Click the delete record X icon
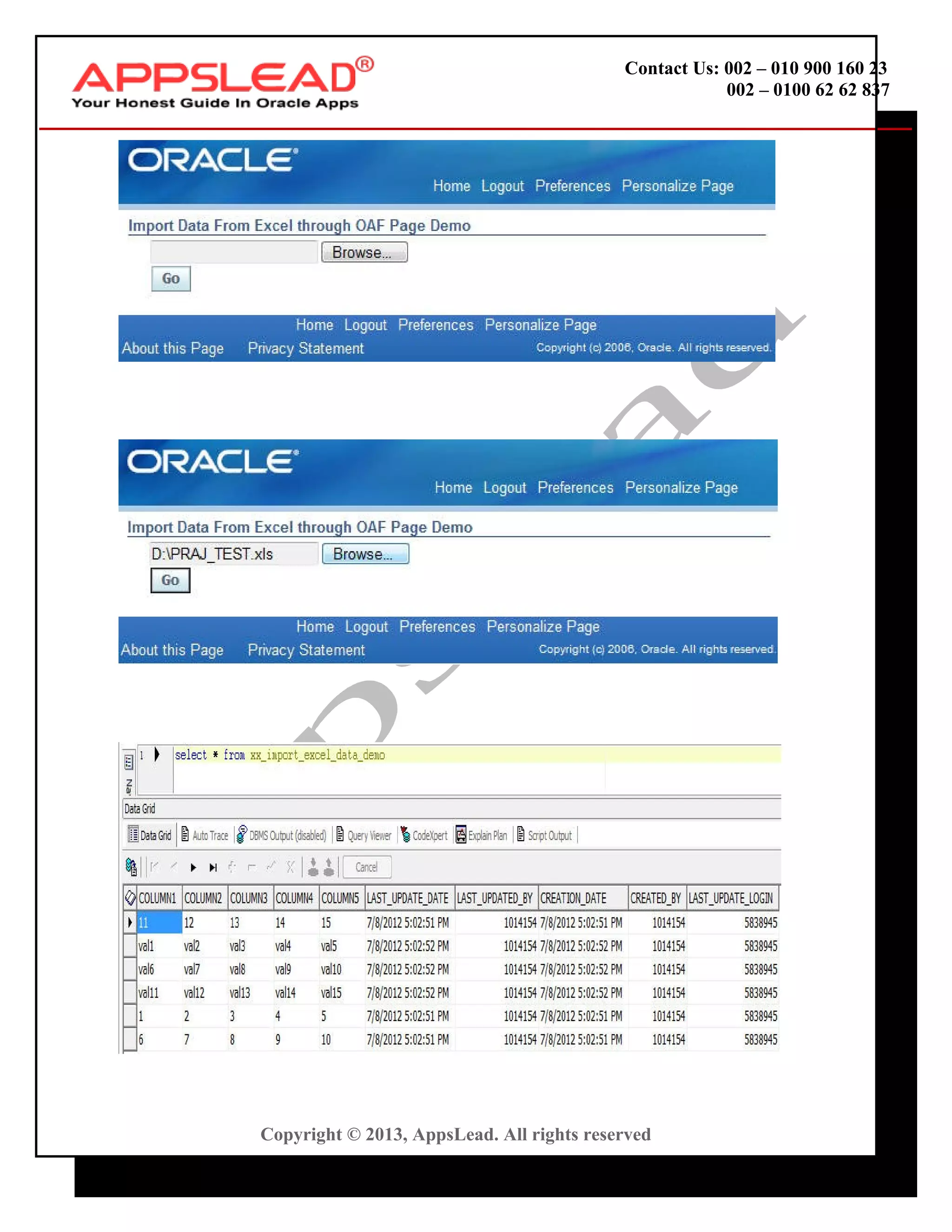This screenshot has width=952, height=1232. click(290, 867)
